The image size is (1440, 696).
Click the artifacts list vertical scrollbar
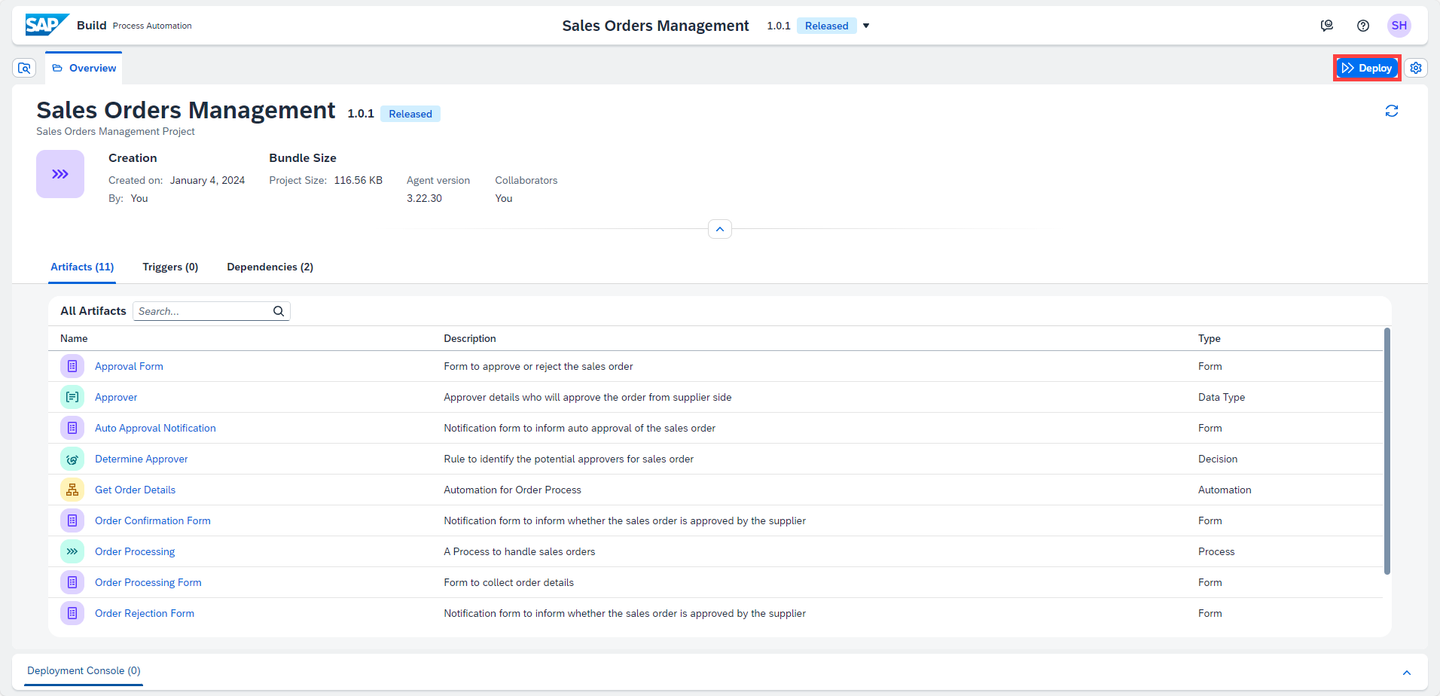click(x=1386, y=450)
